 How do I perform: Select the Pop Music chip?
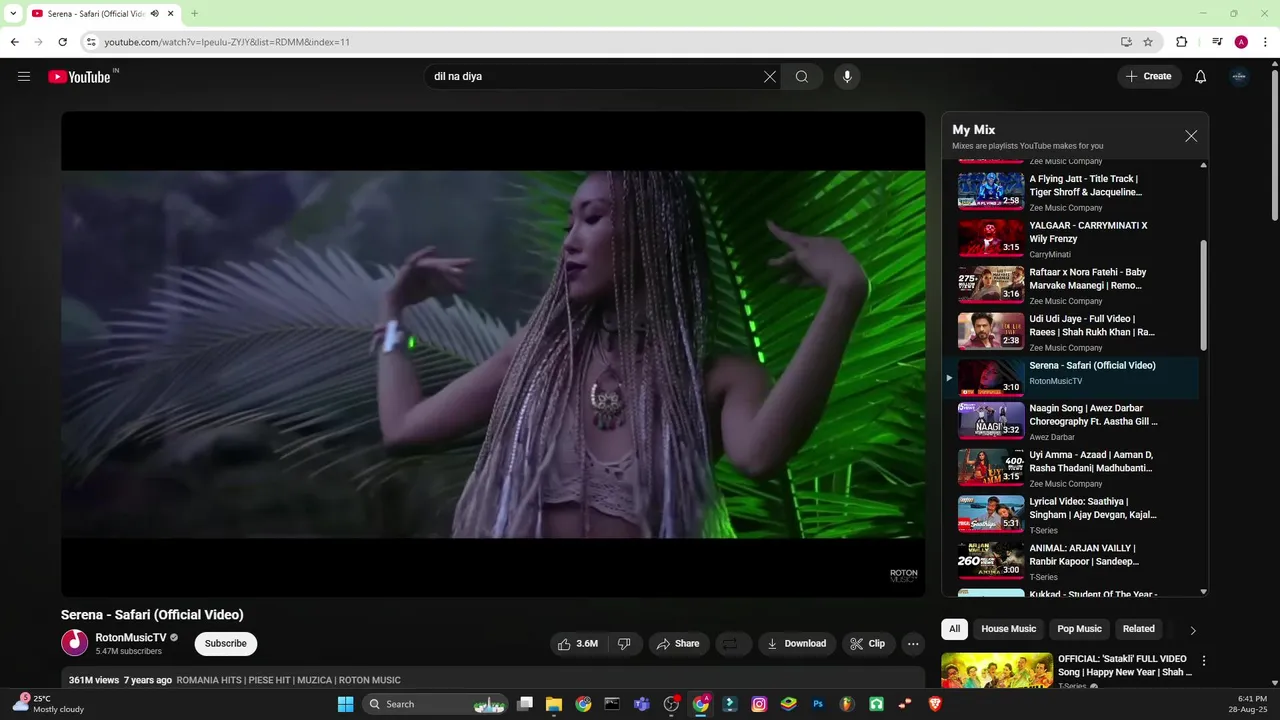[x=1079, y=629]
